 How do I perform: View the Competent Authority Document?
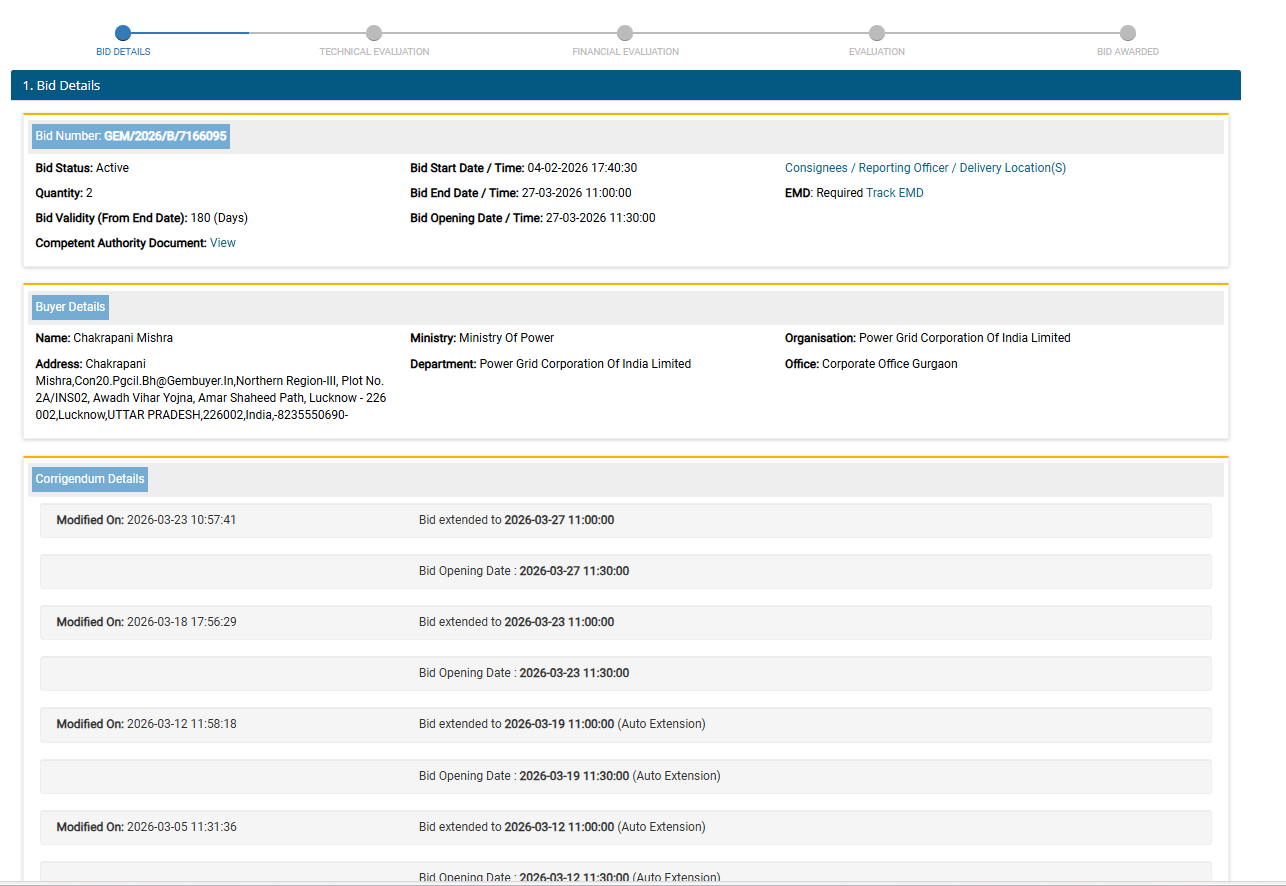pos(223,243)
